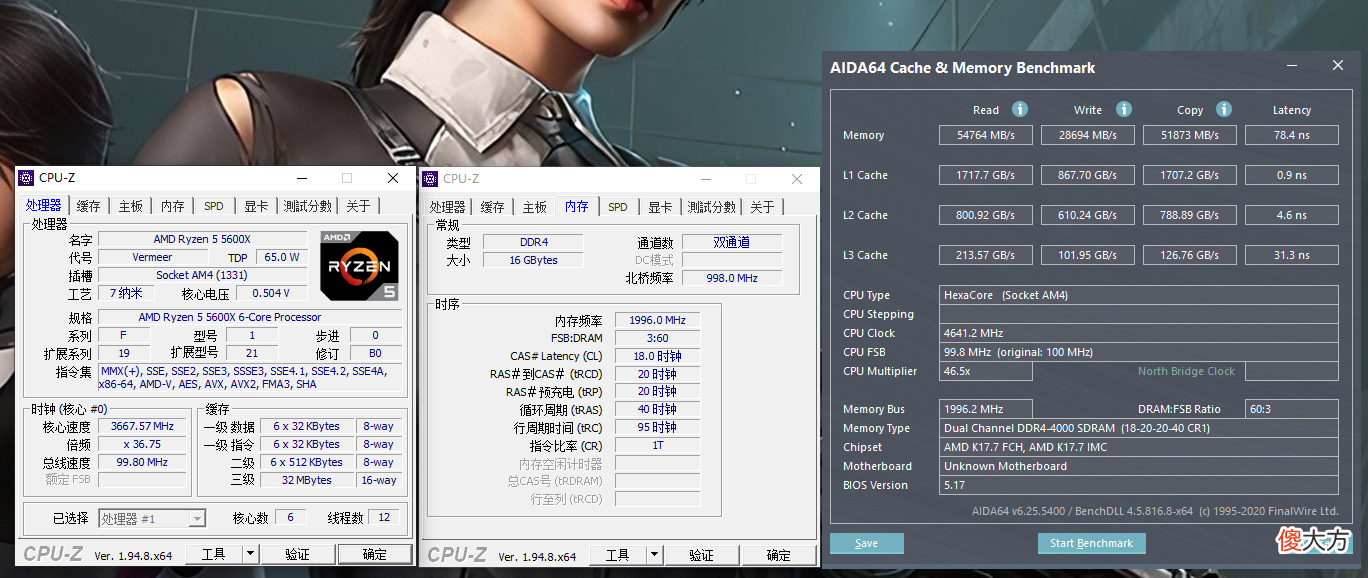Close the AIDA64 benchmark window
Viewport: 1368px width, 578px height.
(1338, 66)
